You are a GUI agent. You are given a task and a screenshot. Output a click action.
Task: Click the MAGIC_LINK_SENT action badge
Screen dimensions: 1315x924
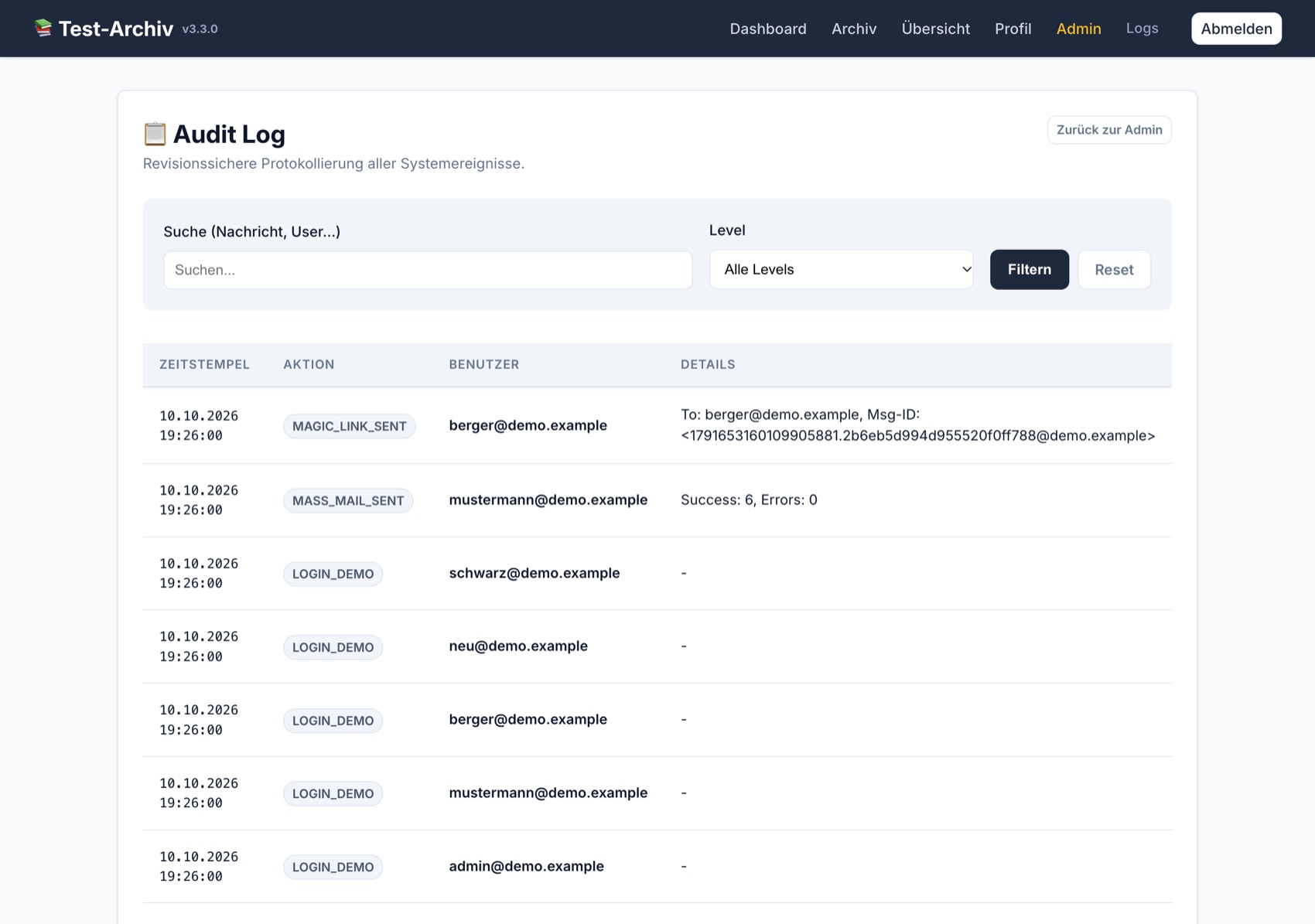click(350, 426)
